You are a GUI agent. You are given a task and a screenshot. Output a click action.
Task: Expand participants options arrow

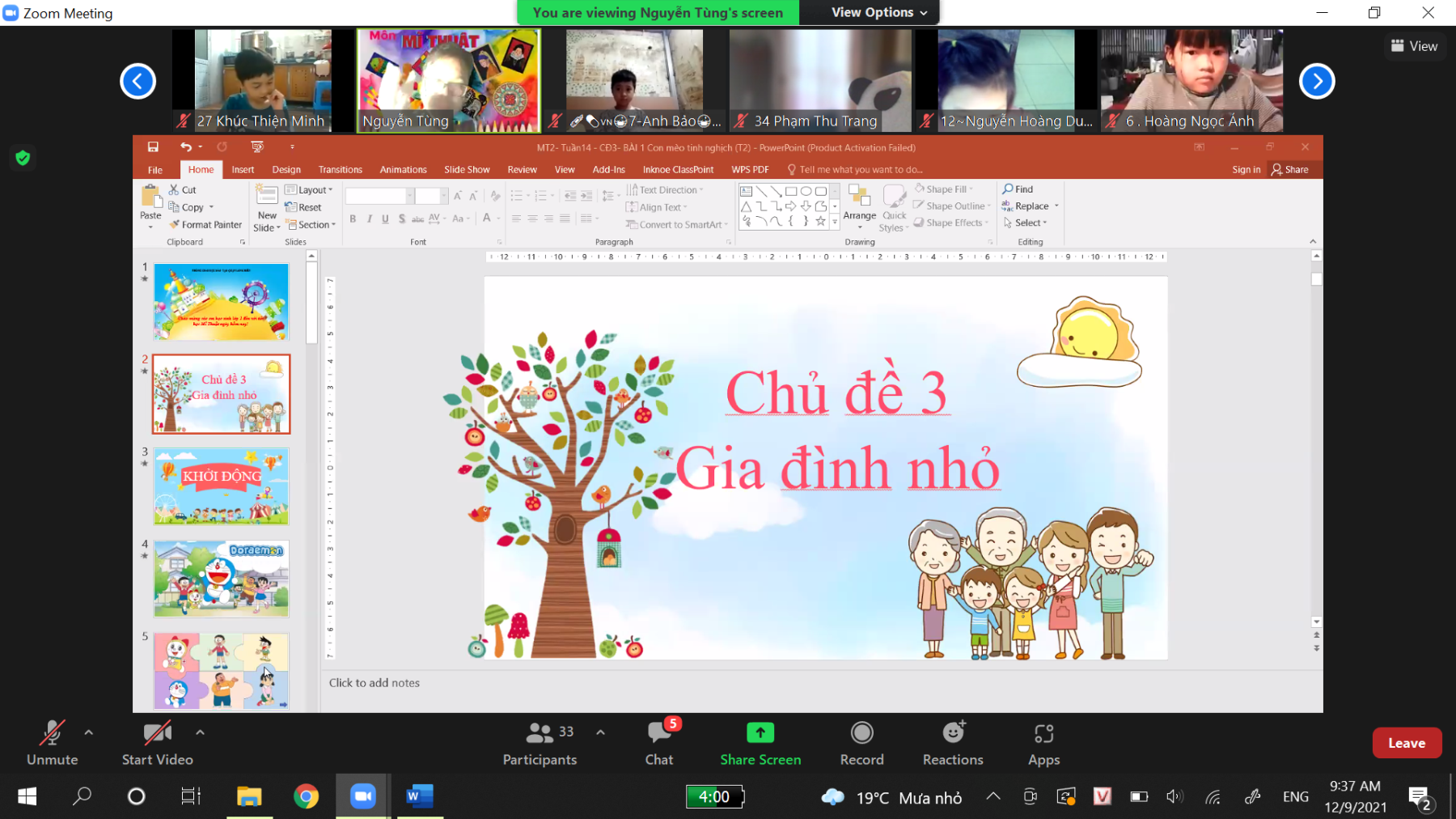tap(600, 732)
